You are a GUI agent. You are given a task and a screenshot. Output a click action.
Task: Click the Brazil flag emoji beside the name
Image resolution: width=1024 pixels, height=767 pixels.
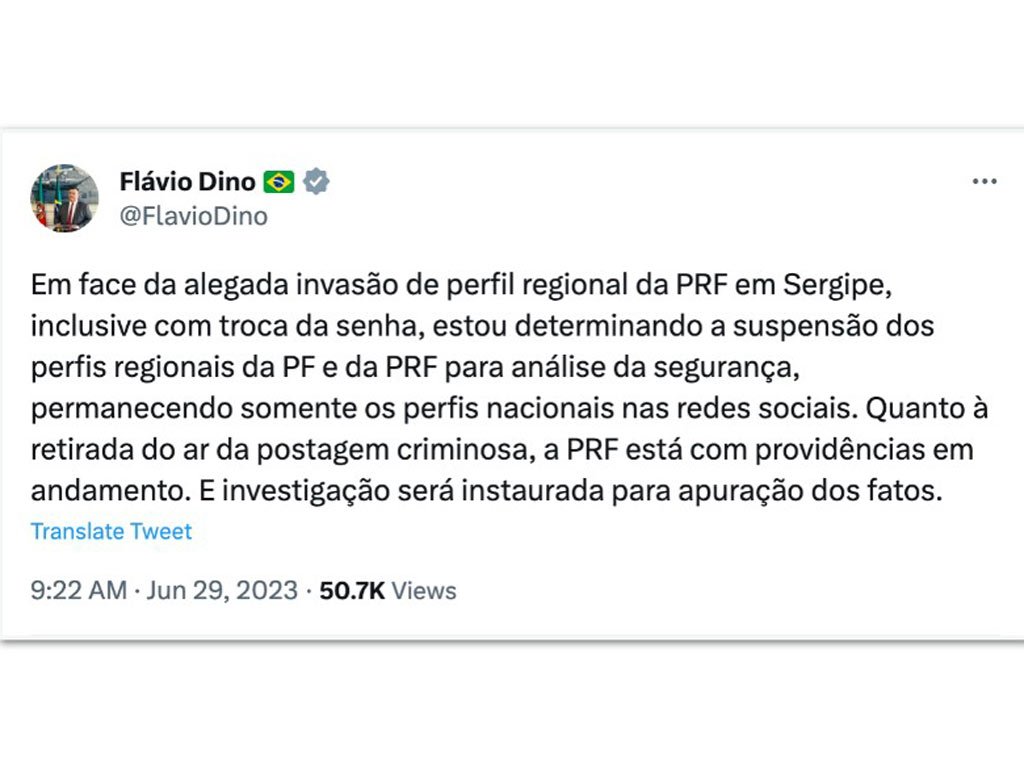click(279, 182)
